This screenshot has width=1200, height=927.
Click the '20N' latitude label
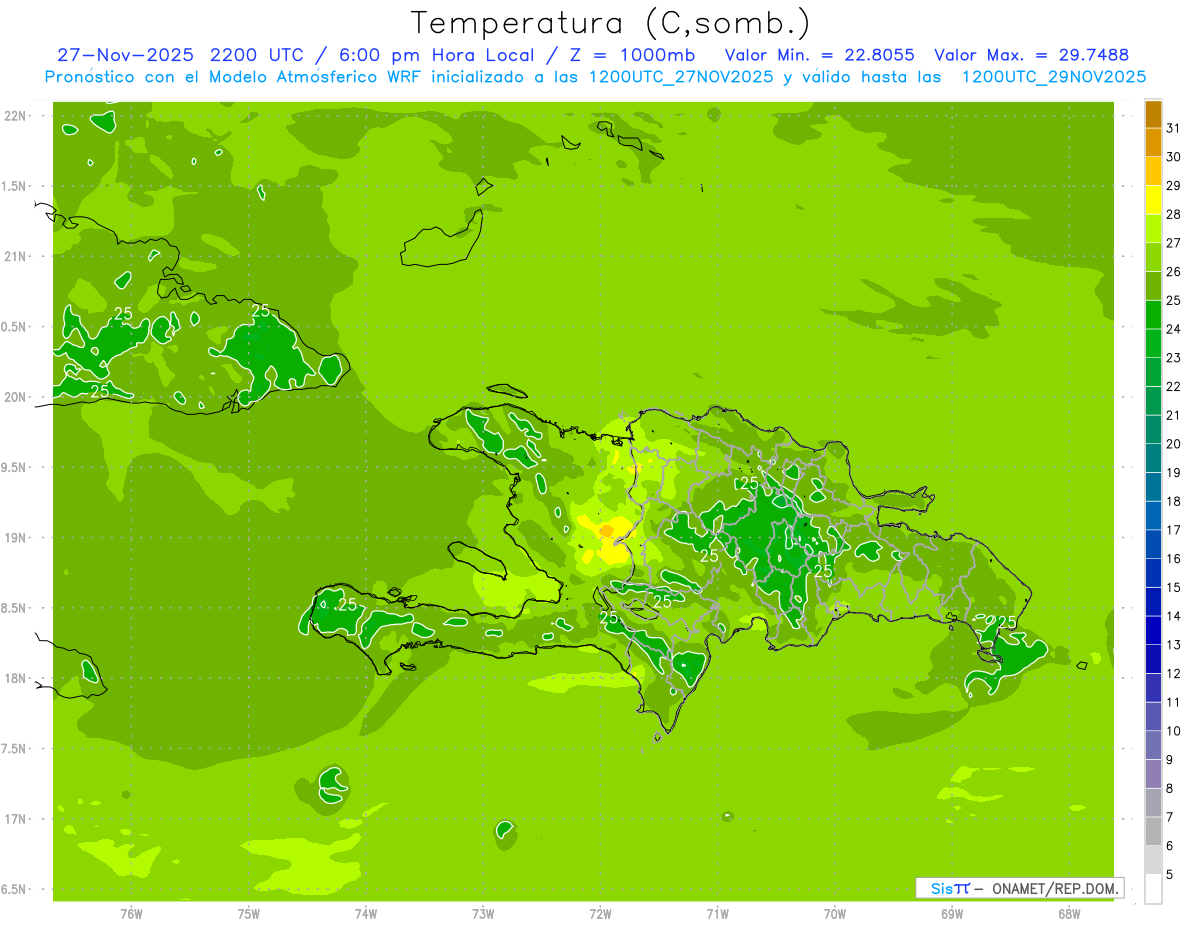pos(16,397)
